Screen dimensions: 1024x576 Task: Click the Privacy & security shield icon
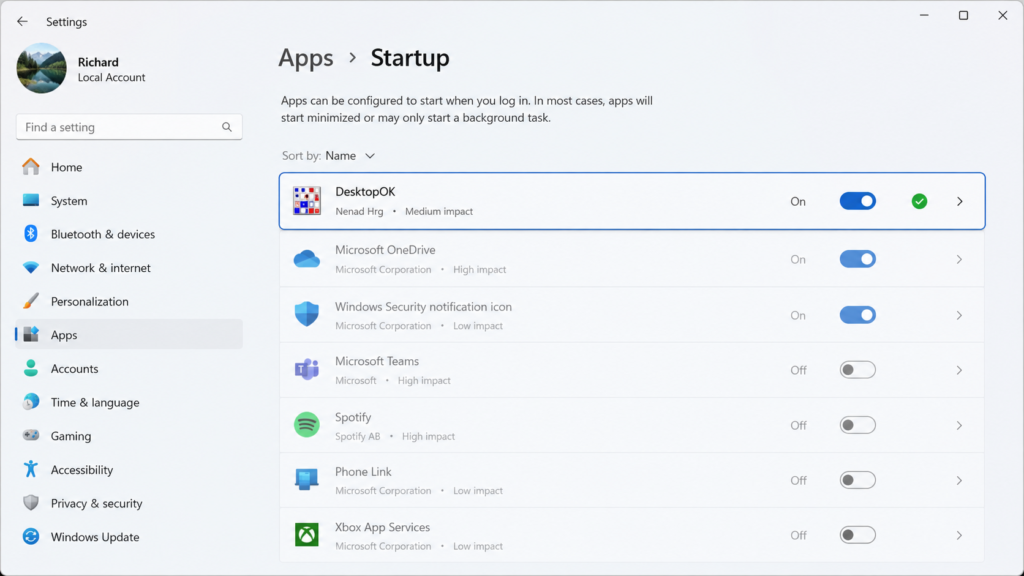31,503
